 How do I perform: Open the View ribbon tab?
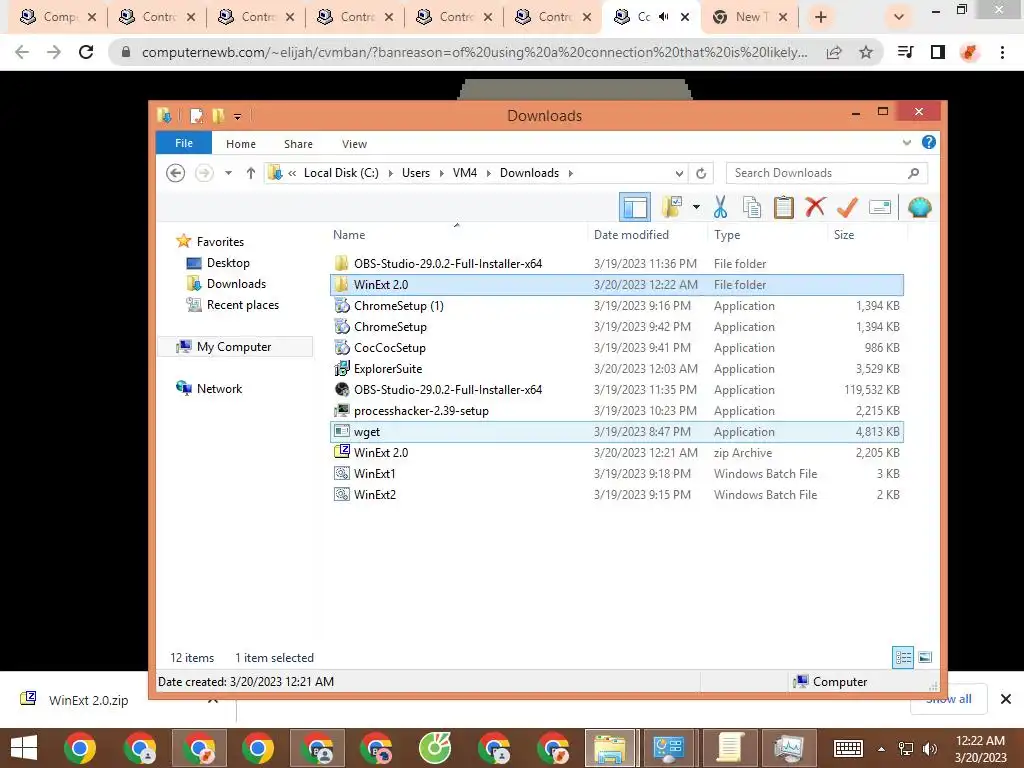pyautogui.click(x=354, y=144)
